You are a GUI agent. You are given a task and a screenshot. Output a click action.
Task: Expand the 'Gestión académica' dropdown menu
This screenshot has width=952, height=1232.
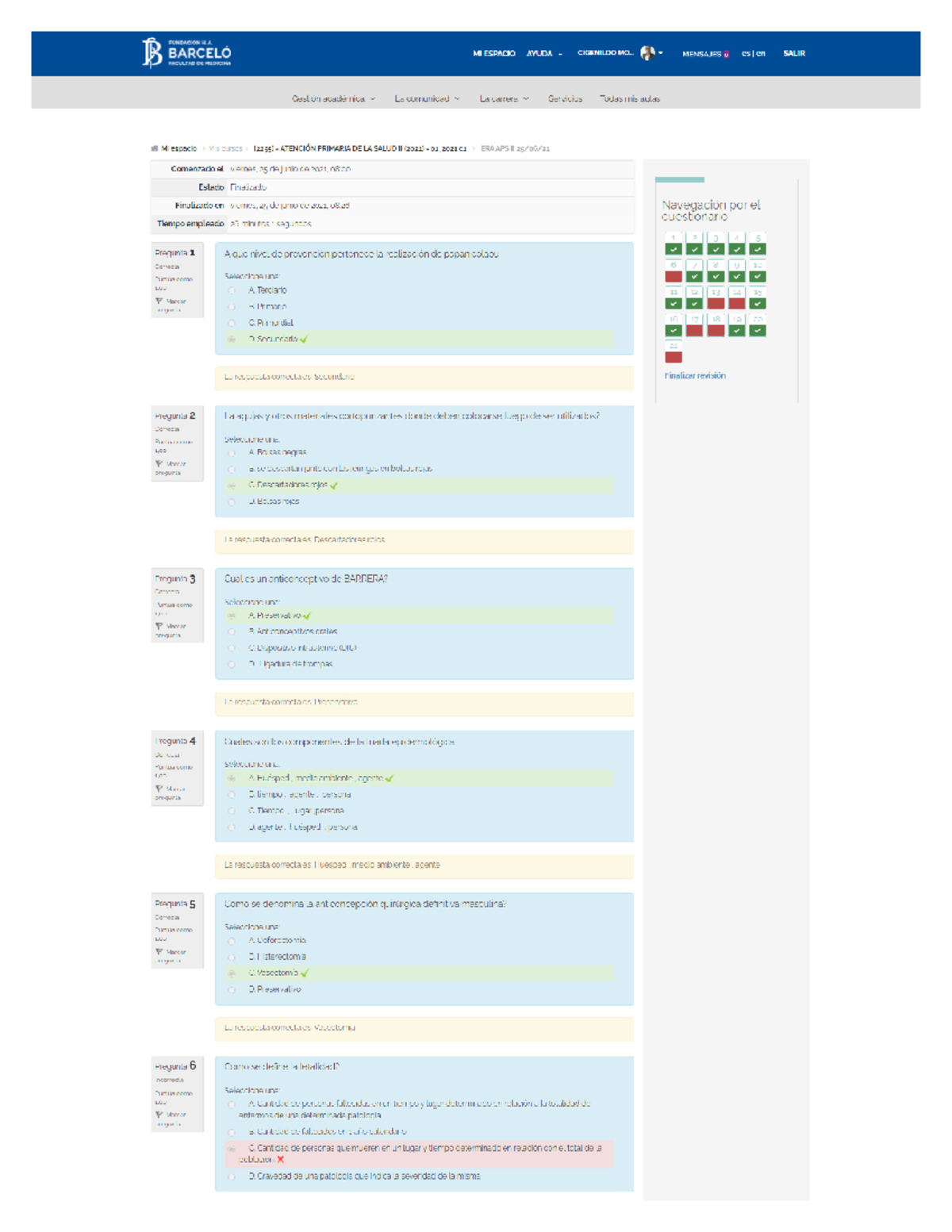[333, 99]
